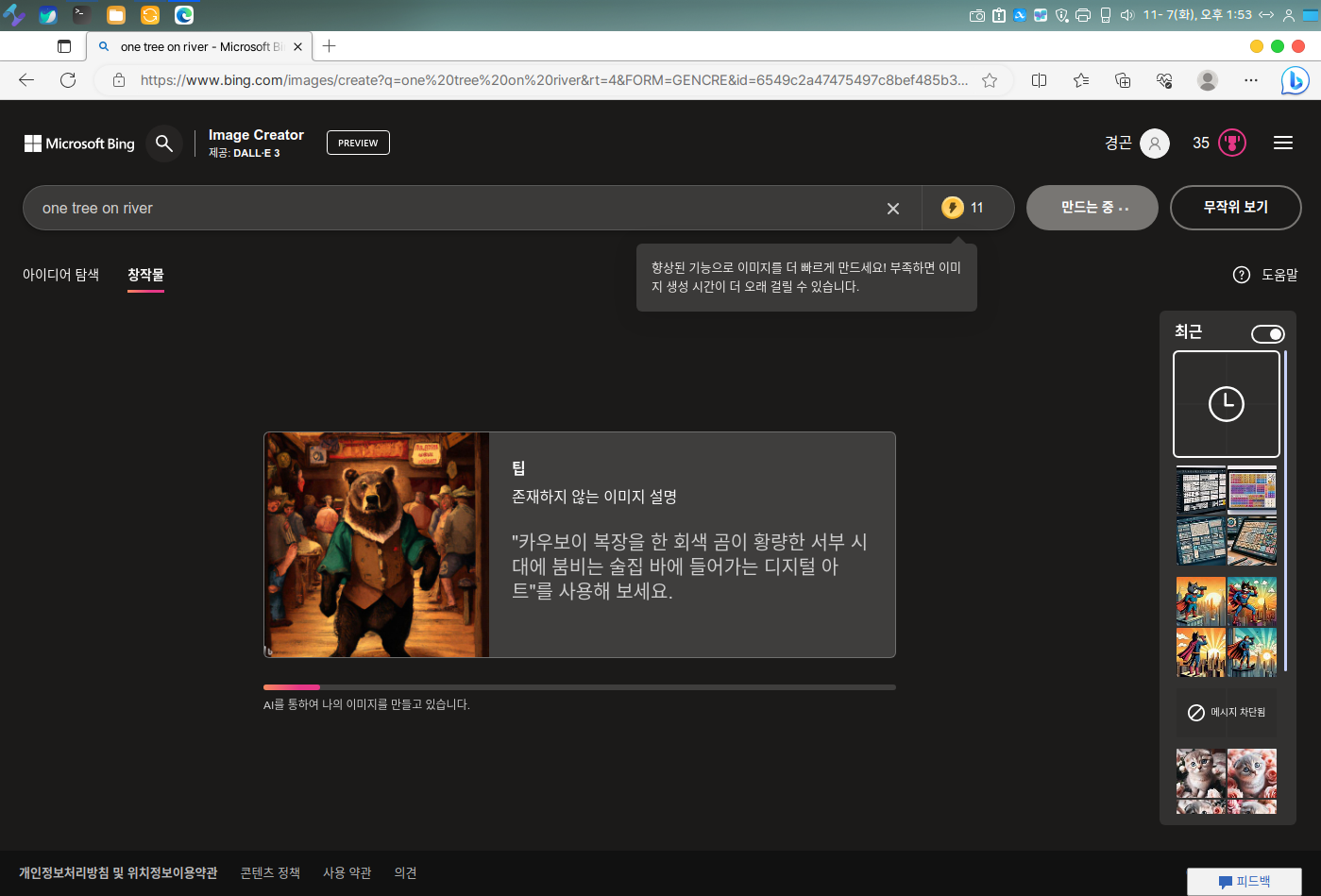Image resolution: width=1321 pixels, height=896 pixels.
Task: Open the hamburger menu
Action: coord(1282,144)
